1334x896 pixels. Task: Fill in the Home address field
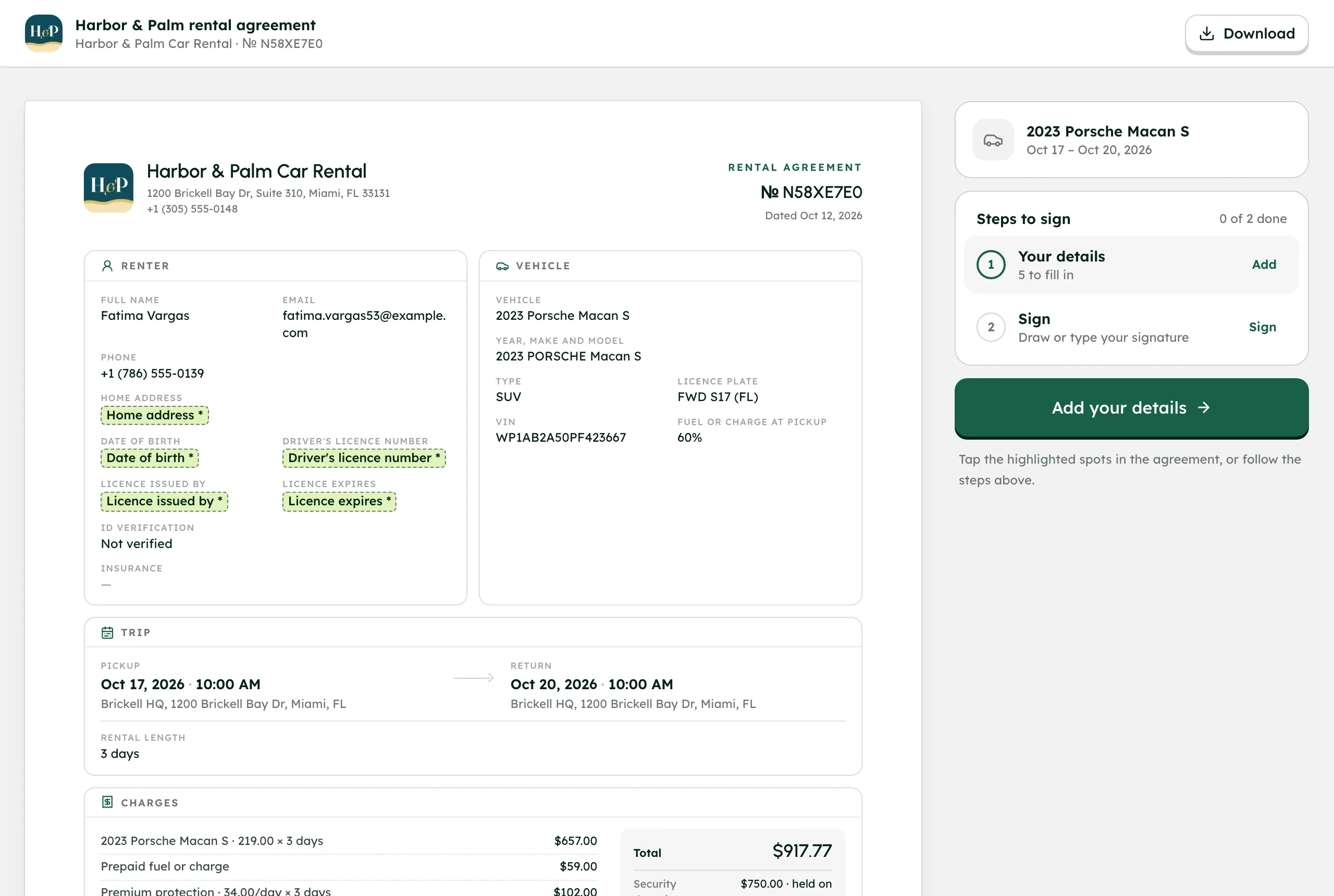[154, 415]
